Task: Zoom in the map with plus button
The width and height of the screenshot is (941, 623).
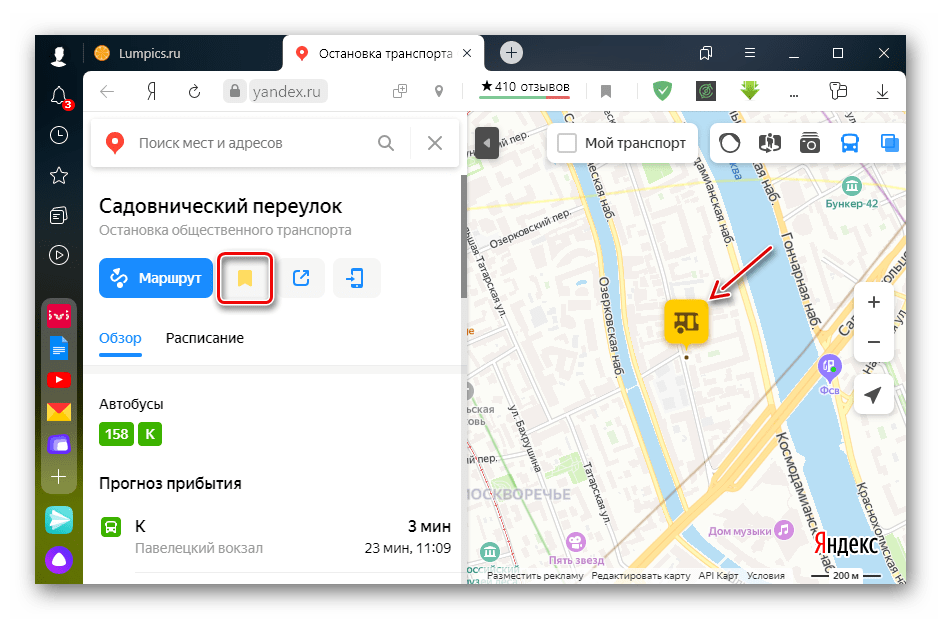Action: [873, 302]
